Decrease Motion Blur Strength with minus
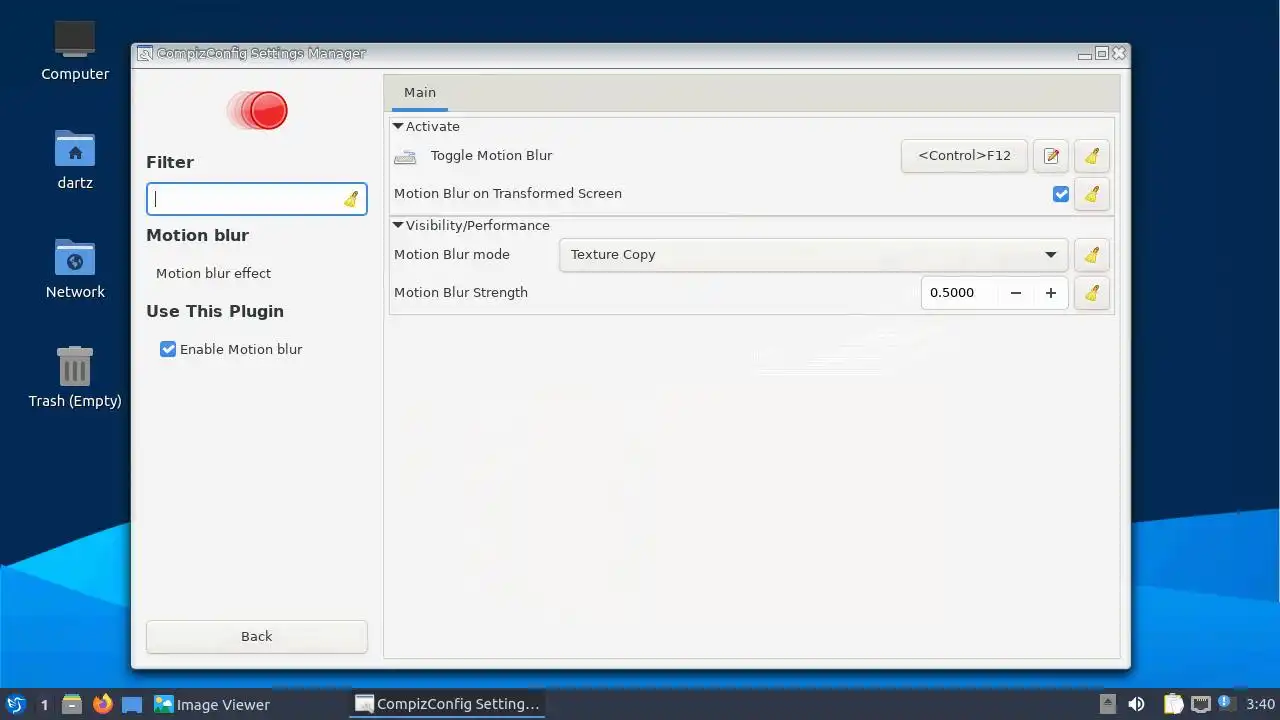This screenshot has height=720, width=1280. click(1016, 293)
